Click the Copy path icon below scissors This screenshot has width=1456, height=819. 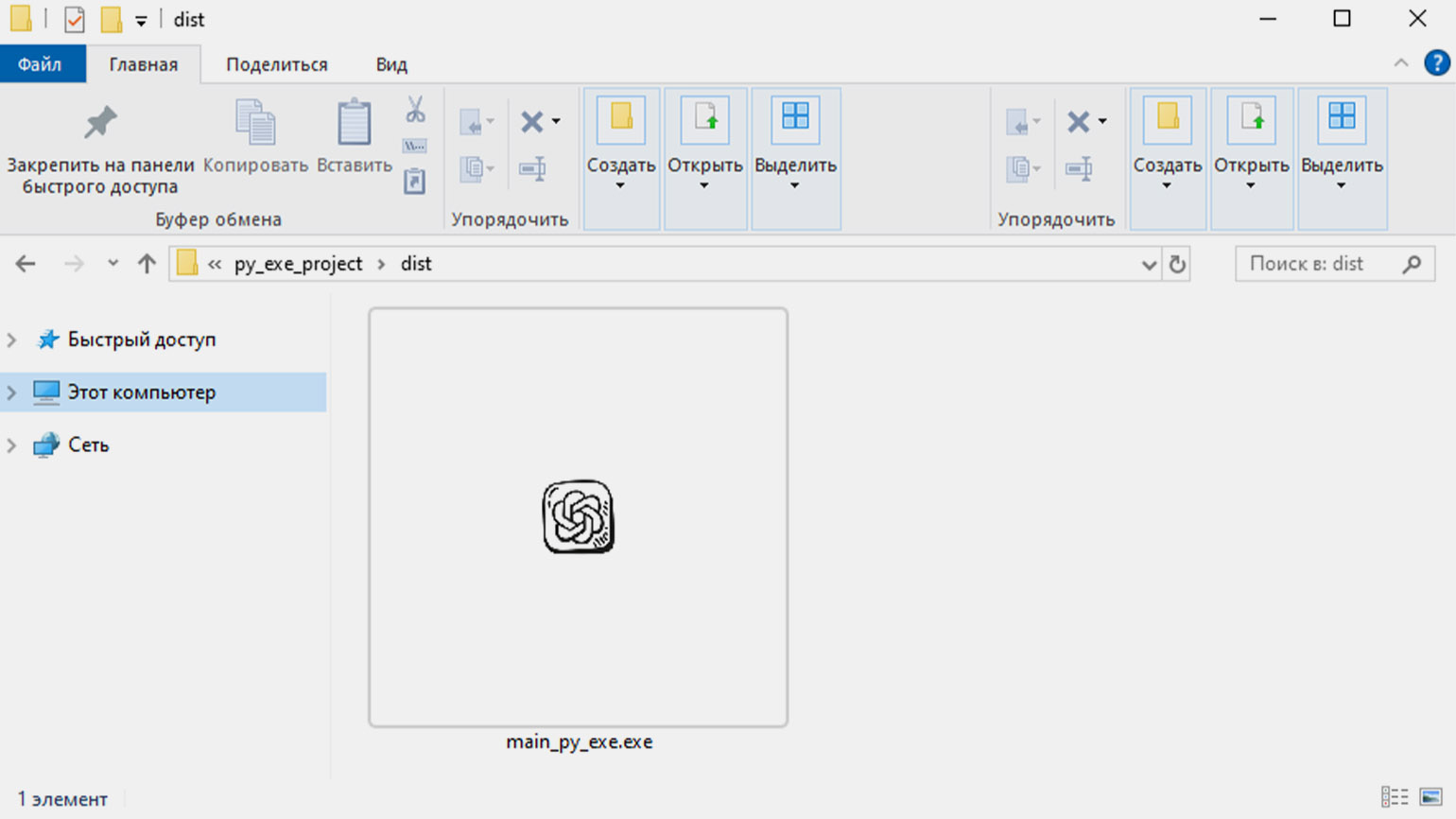pyautogui.click(x=415, y=147)
